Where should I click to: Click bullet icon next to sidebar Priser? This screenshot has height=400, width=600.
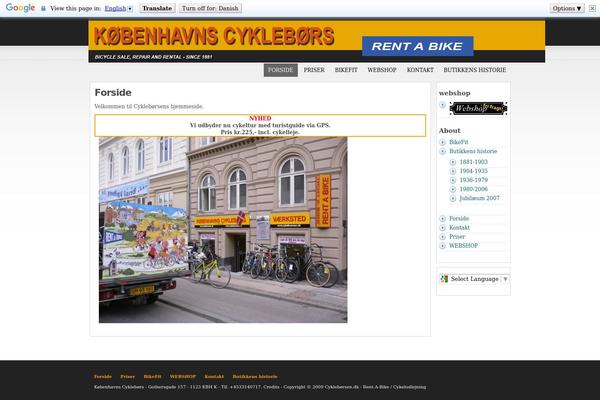(442, 237)
